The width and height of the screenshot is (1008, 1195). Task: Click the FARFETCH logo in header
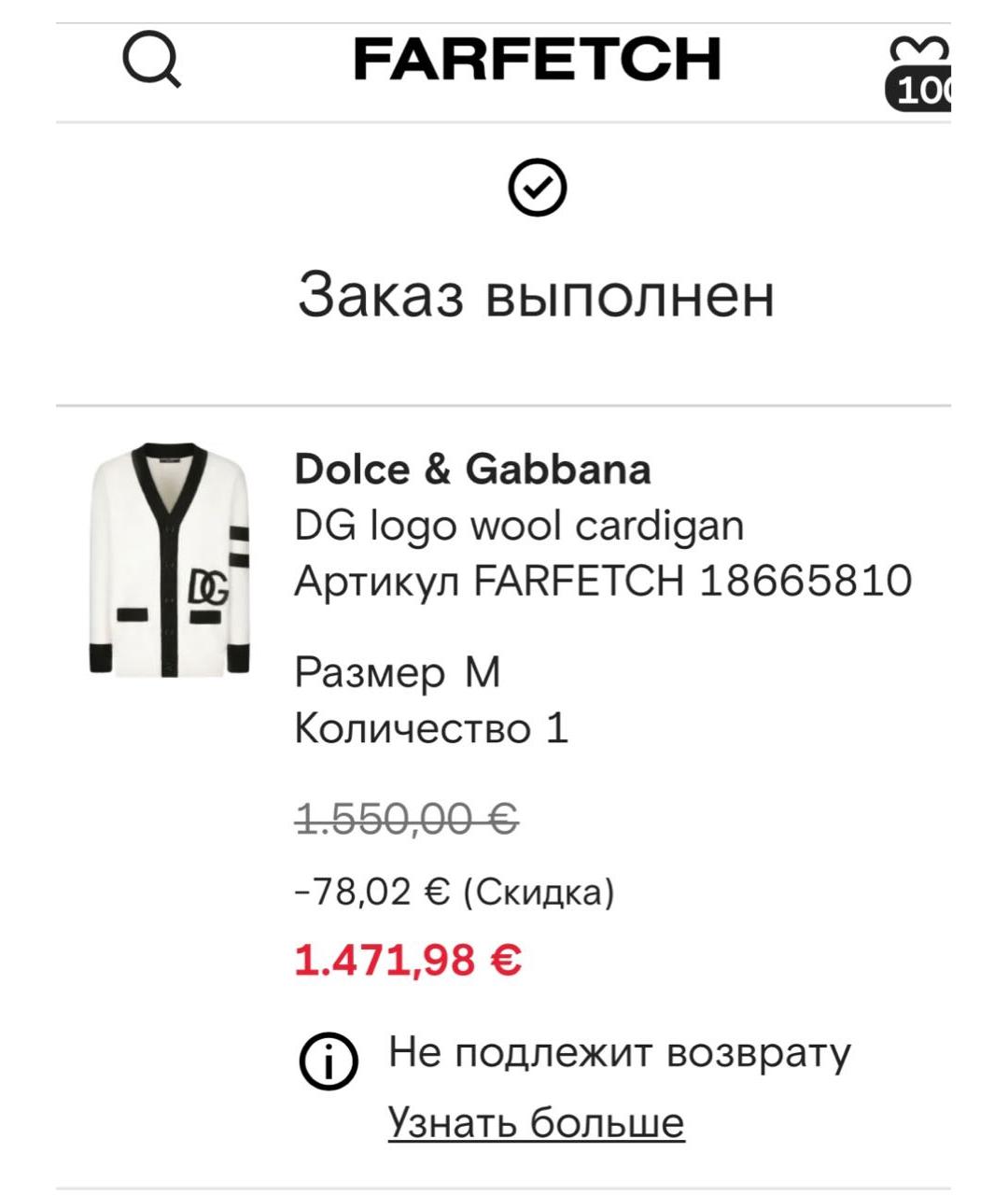537,60
